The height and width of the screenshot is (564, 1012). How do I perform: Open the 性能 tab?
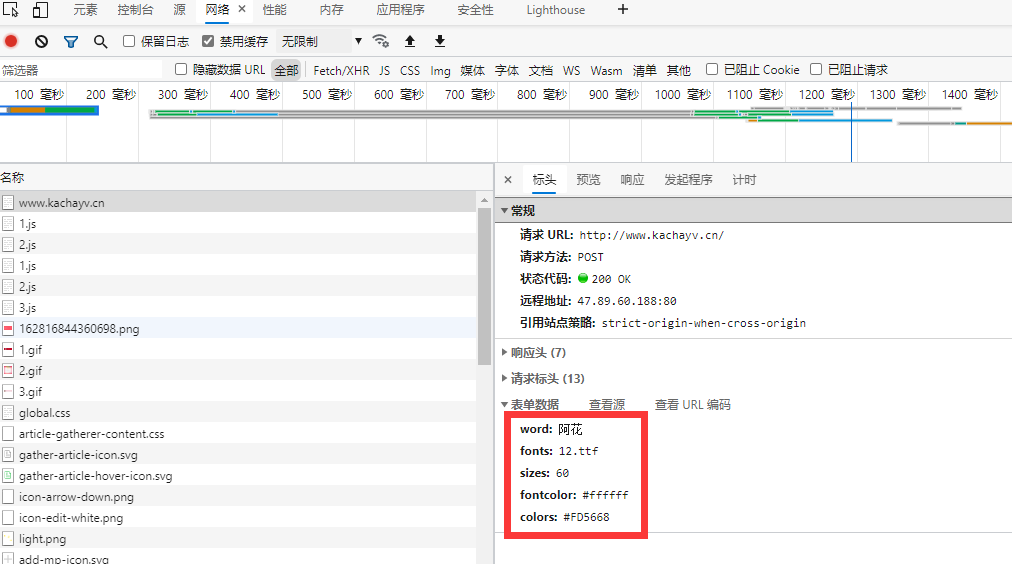pyautogui.click(x=274, y=10)
